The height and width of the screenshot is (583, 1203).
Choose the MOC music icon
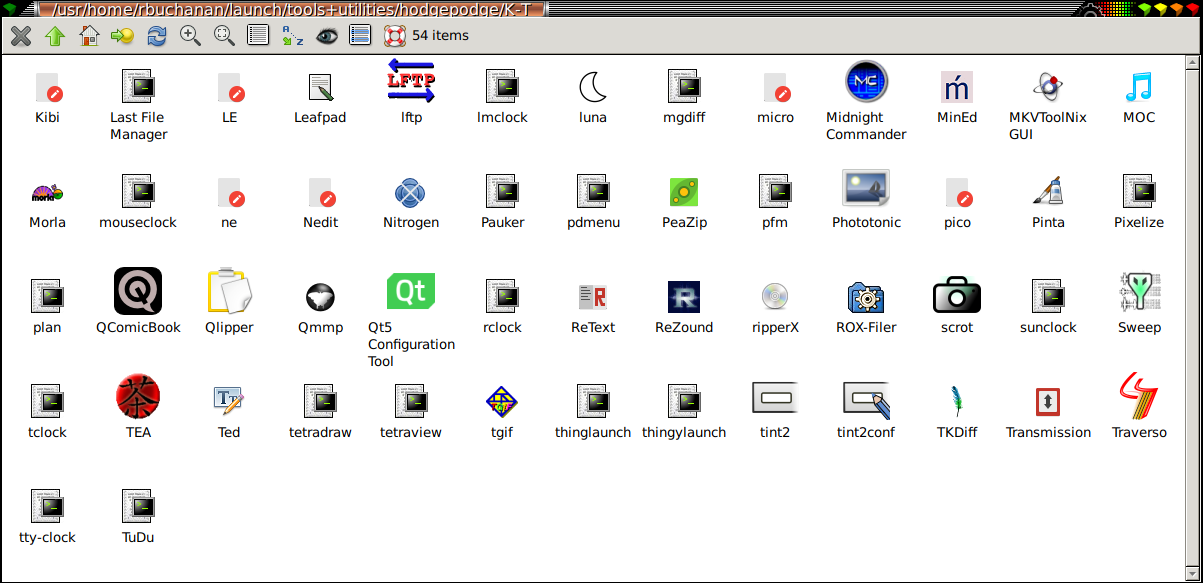coord(1139,87)
